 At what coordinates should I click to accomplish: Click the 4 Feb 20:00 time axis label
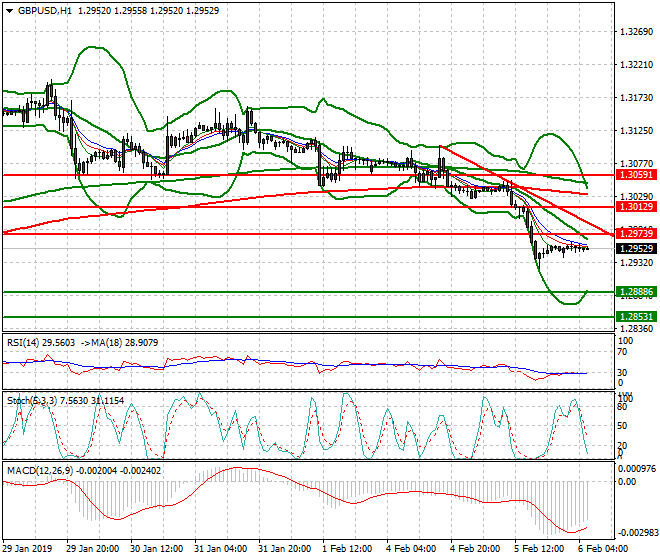(475, 549)
